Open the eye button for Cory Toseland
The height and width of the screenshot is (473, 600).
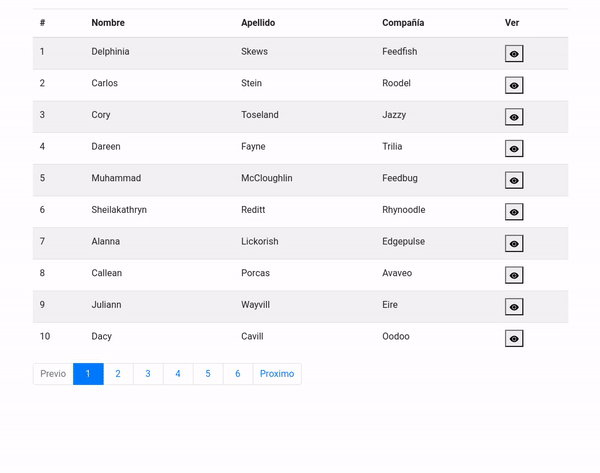click(x=514, y=117)
